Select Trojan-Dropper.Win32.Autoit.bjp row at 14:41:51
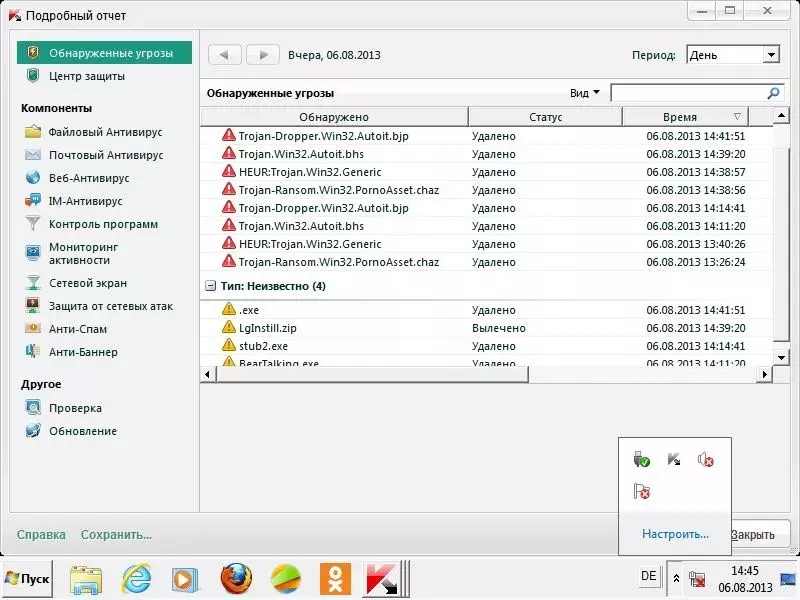 coord(487,136)
